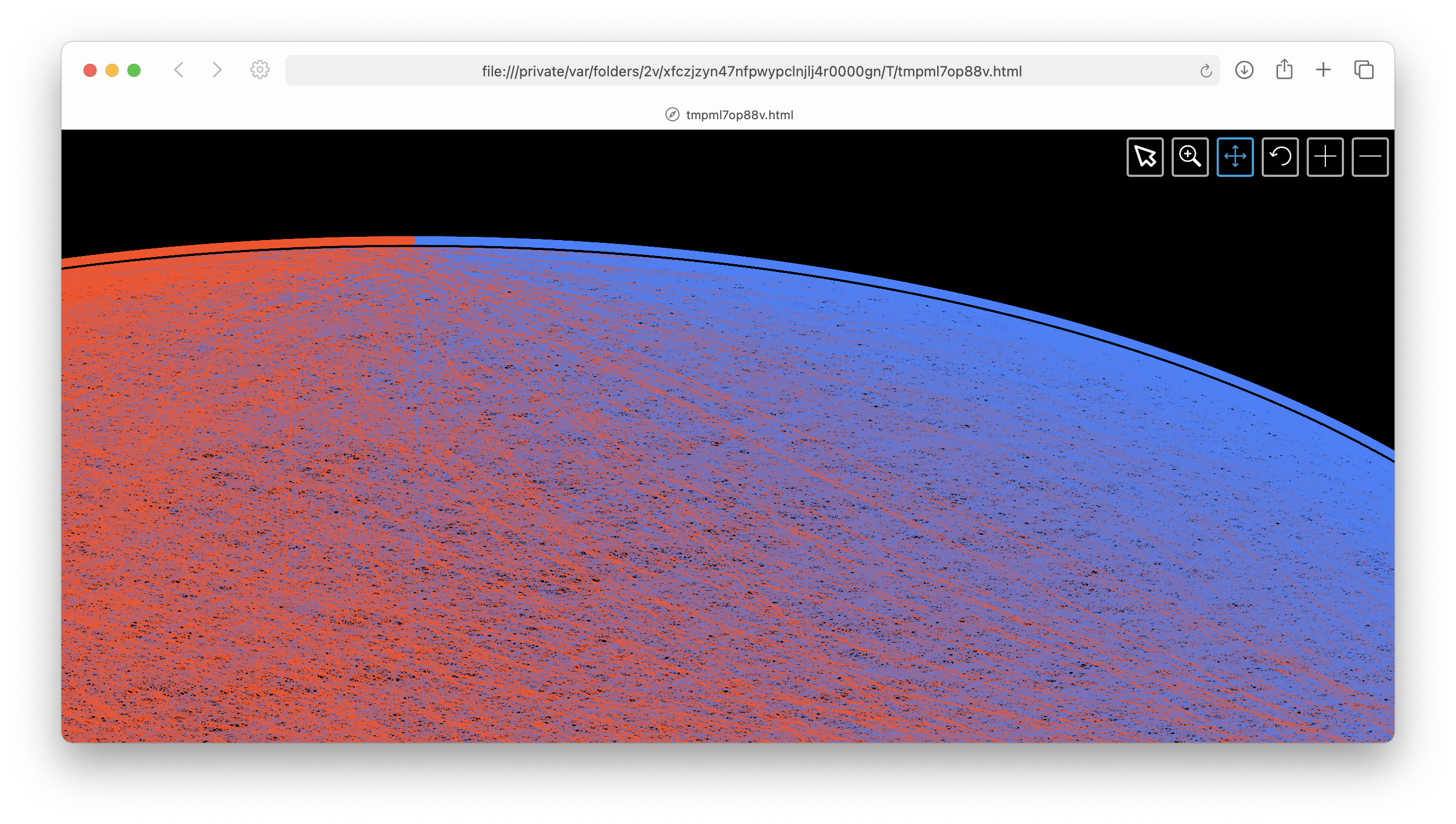Zoom in with the plus tool

(x=1325, y=157)
